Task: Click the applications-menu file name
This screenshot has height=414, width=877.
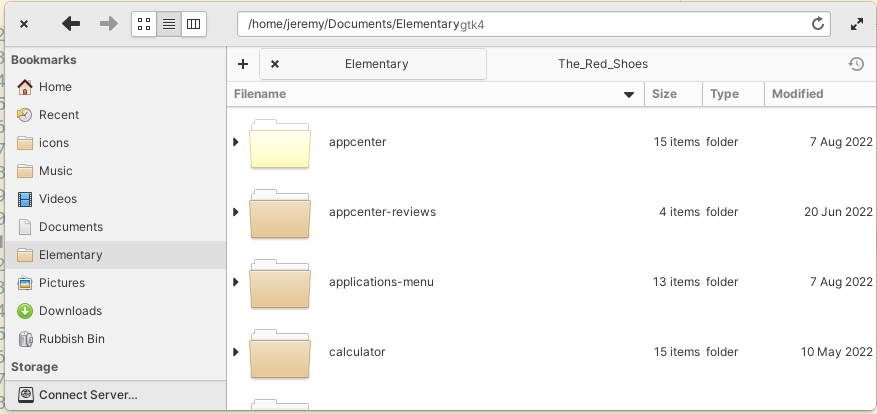Action: tap(381, 282)
